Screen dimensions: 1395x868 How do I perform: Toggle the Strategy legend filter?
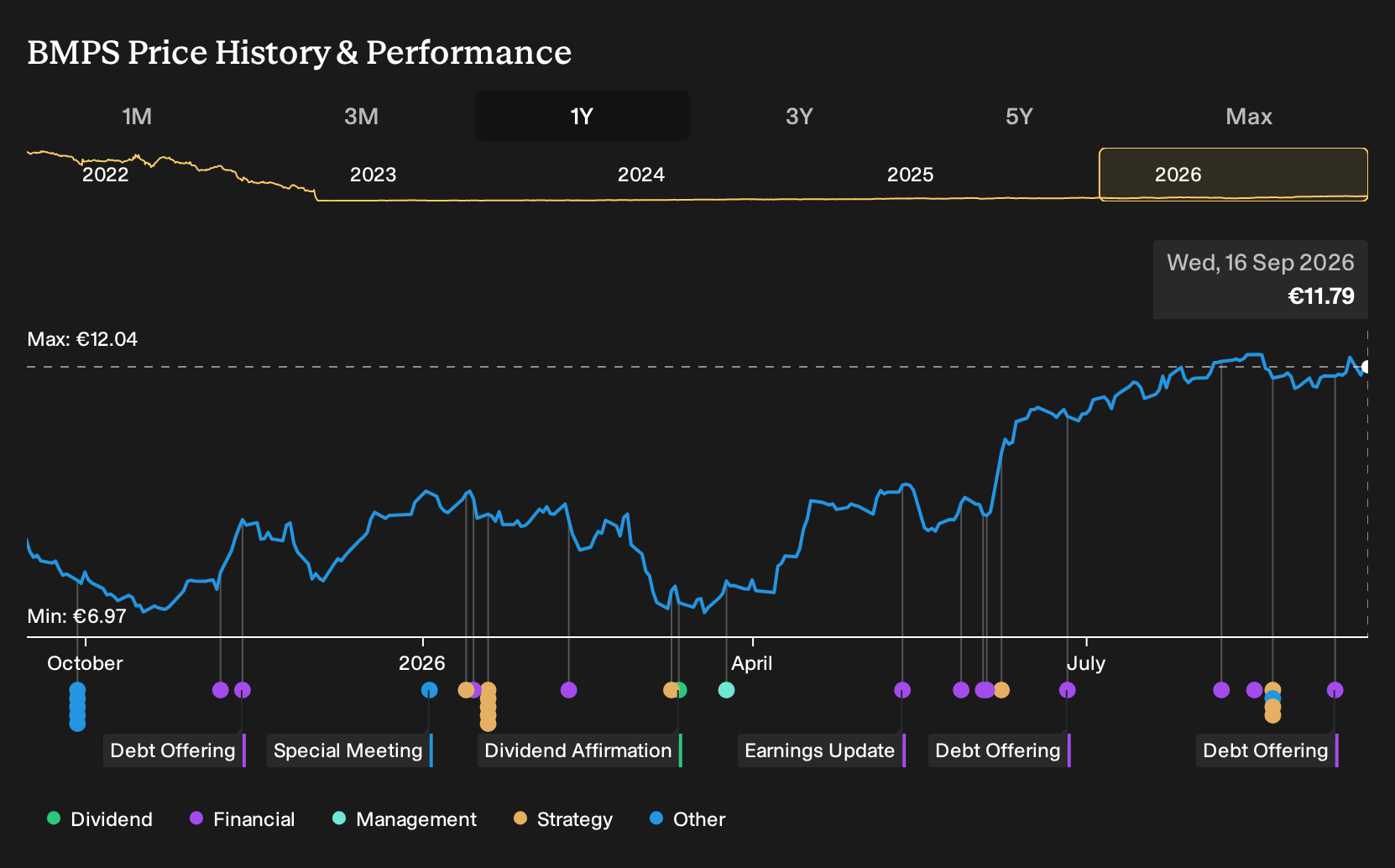pyautogui.click(x=563, y=819)
